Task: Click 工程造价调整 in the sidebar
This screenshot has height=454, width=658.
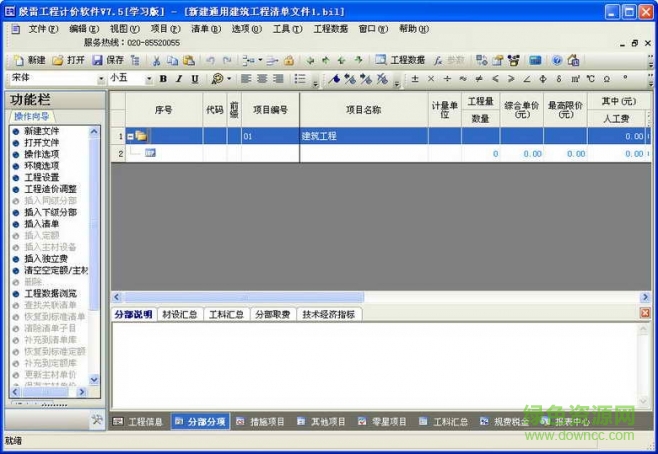Action: (x=50, y=189)
